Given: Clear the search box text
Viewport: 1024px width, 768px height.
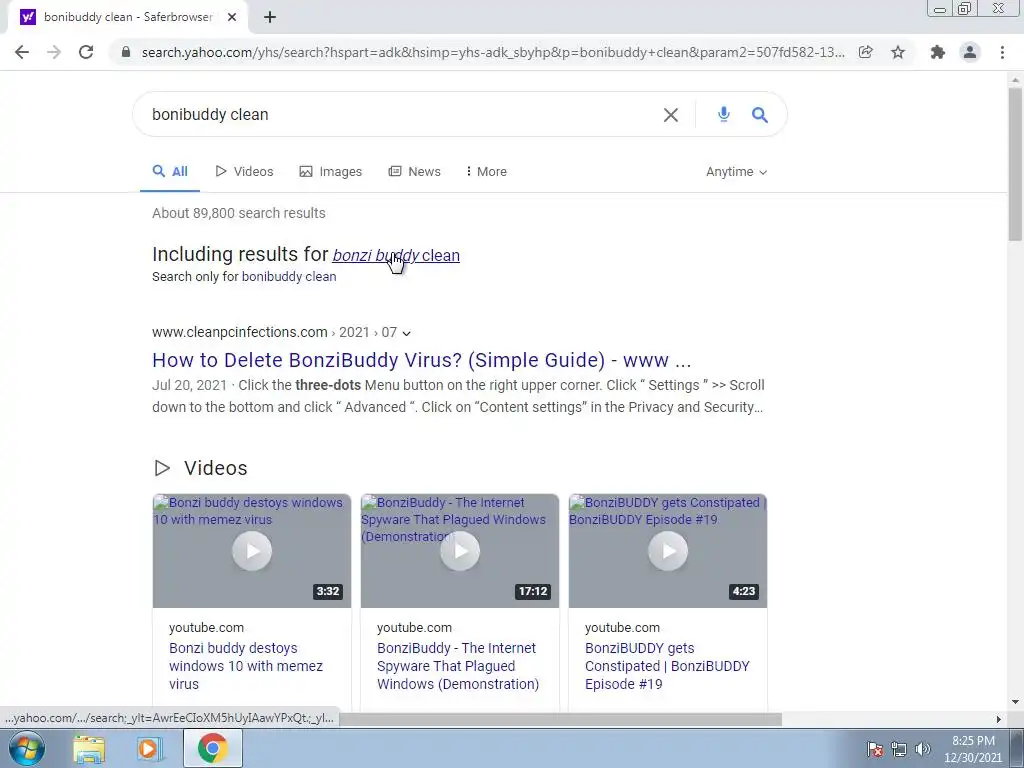Looking at the screenshot, I should point(671,115).
